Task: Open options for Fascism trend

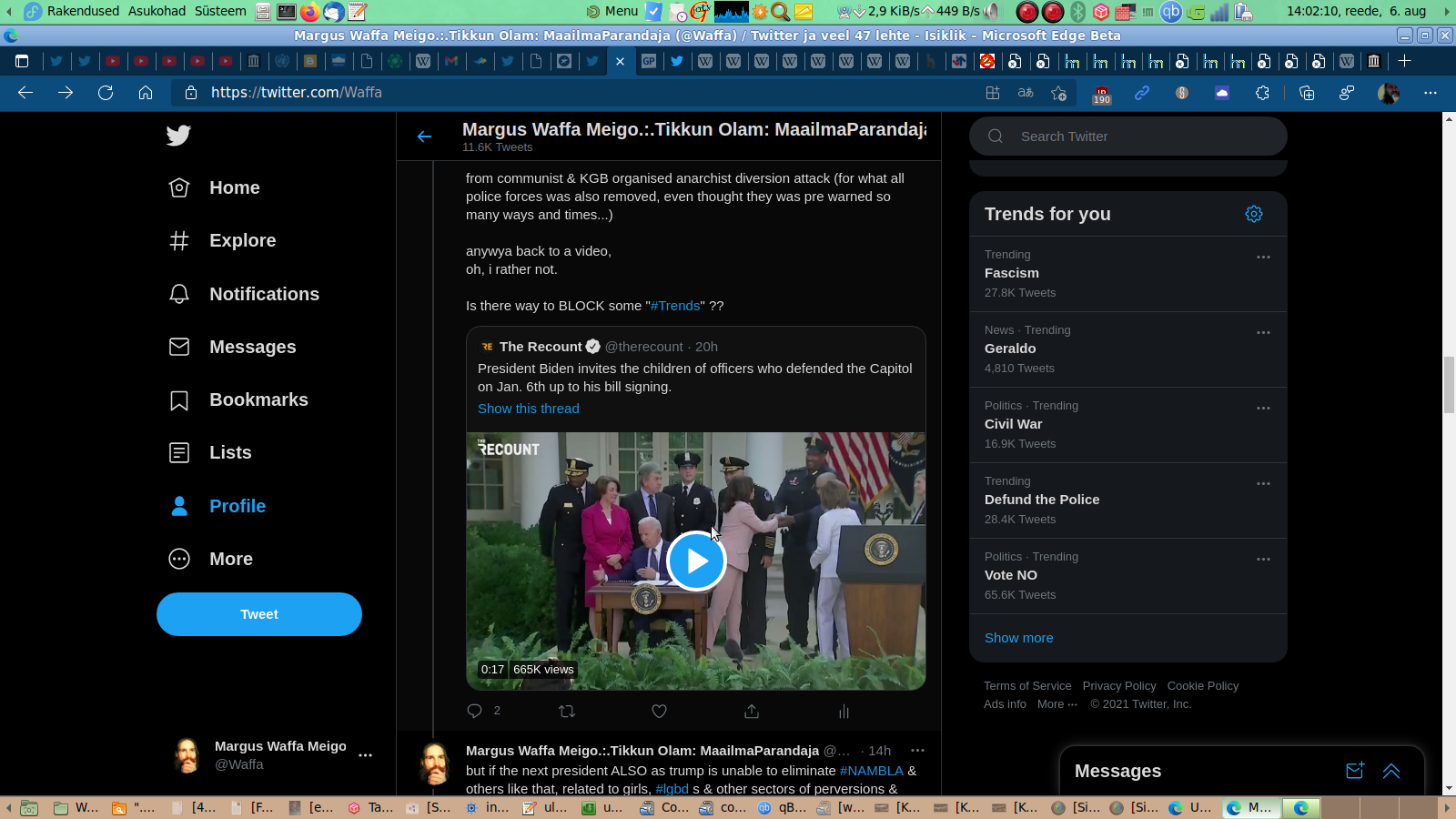Action: point(1263,258)
